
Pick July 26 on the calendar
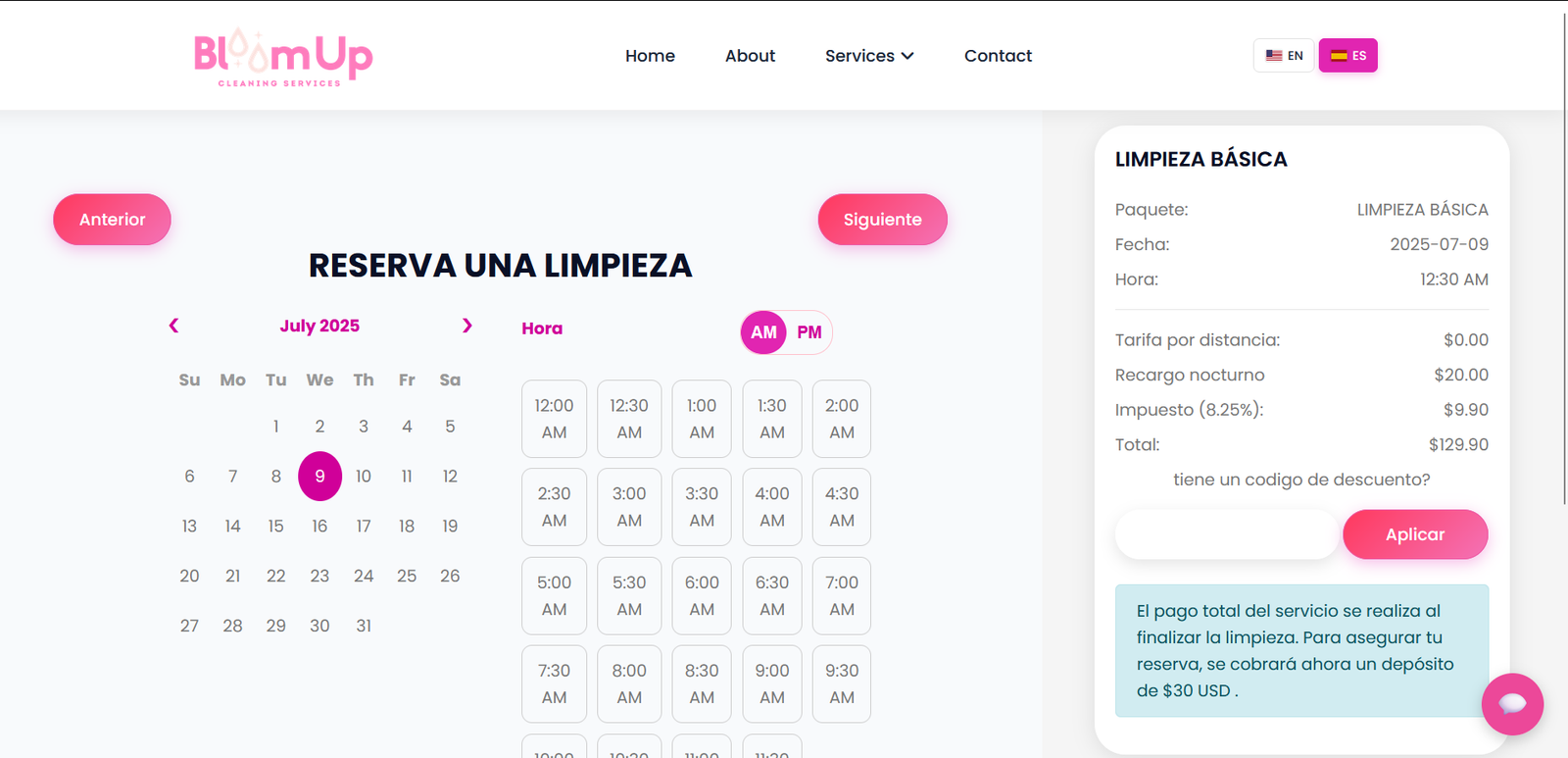[450, 577]
